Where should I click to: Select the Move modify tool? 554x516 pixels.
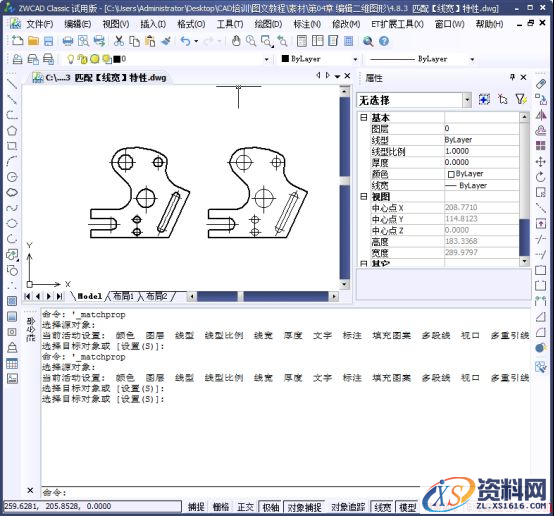541,162
